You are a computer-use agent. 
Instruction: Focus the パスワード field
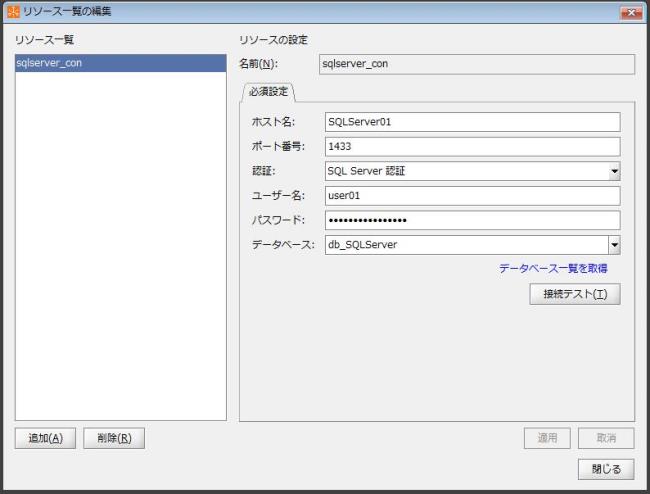(472, 220)
